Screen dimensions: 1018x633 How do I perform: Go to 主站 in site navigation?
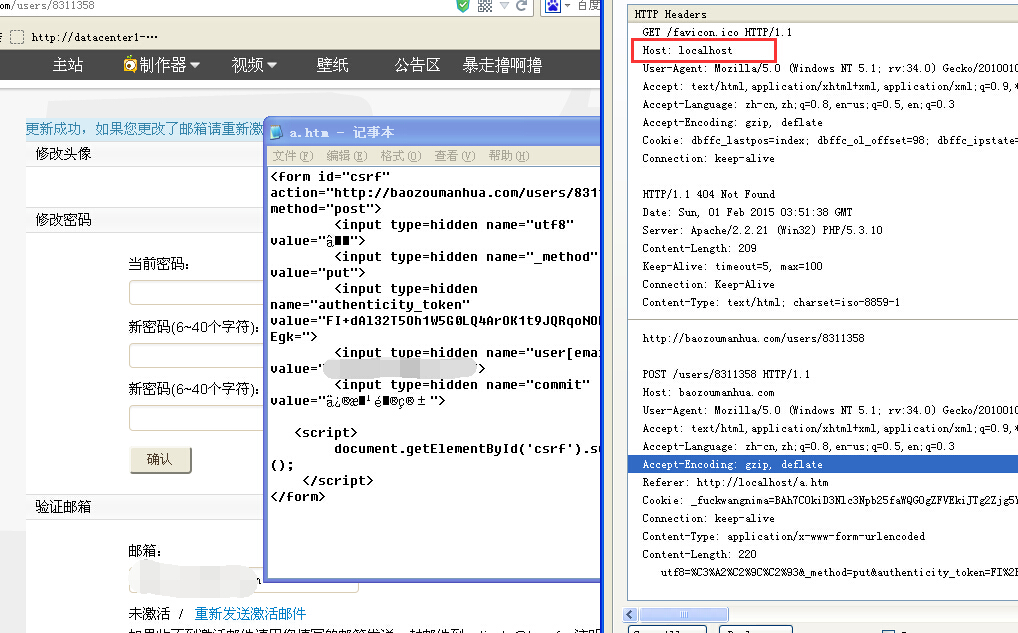pos(68,65)
